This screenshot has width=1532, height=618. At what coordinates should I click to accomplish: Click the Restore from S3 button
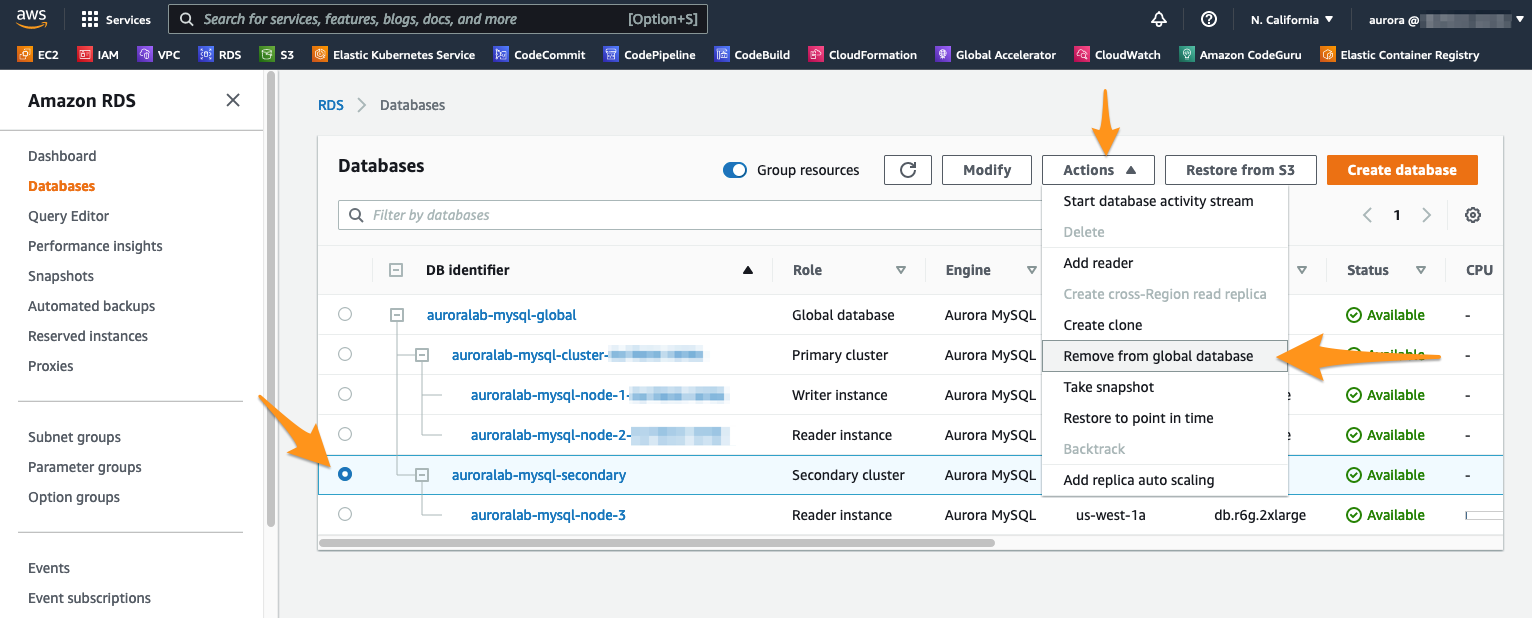tap(1240, 170)
